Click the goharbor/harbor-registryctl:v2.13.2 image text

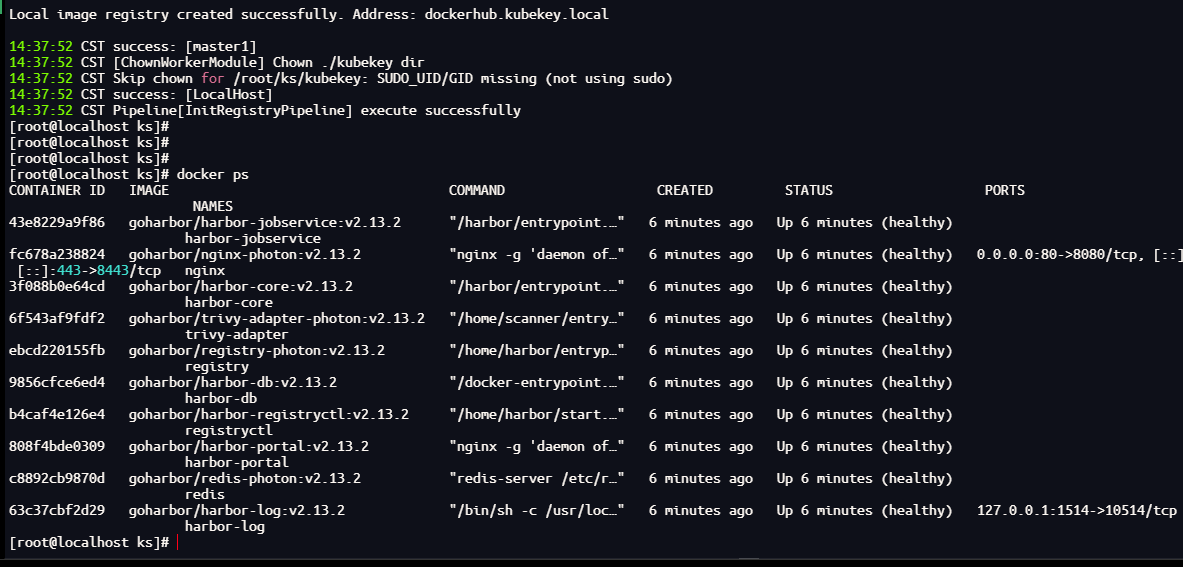coord(268,414)
